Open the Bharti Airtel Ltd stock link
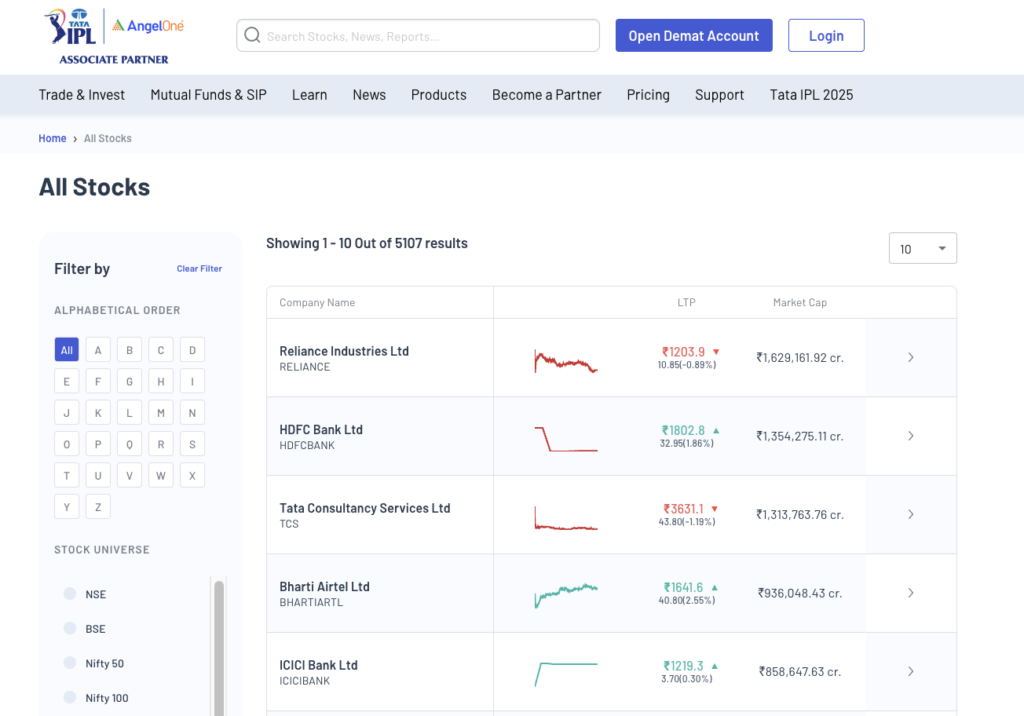 (325, 586)
